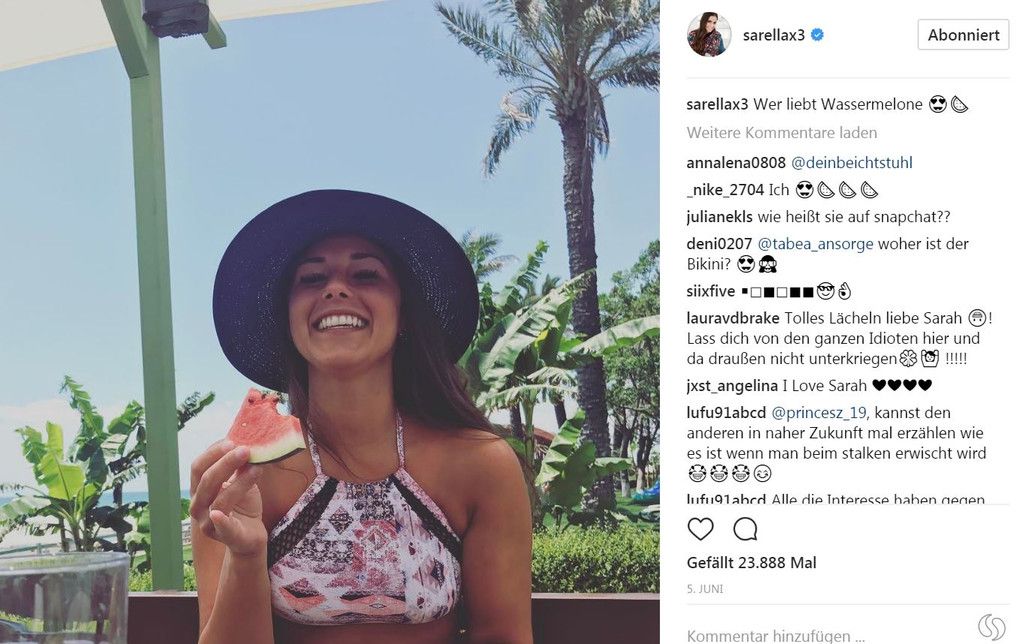
Task: Click the Abonniert button
Action: pos(963,35)
